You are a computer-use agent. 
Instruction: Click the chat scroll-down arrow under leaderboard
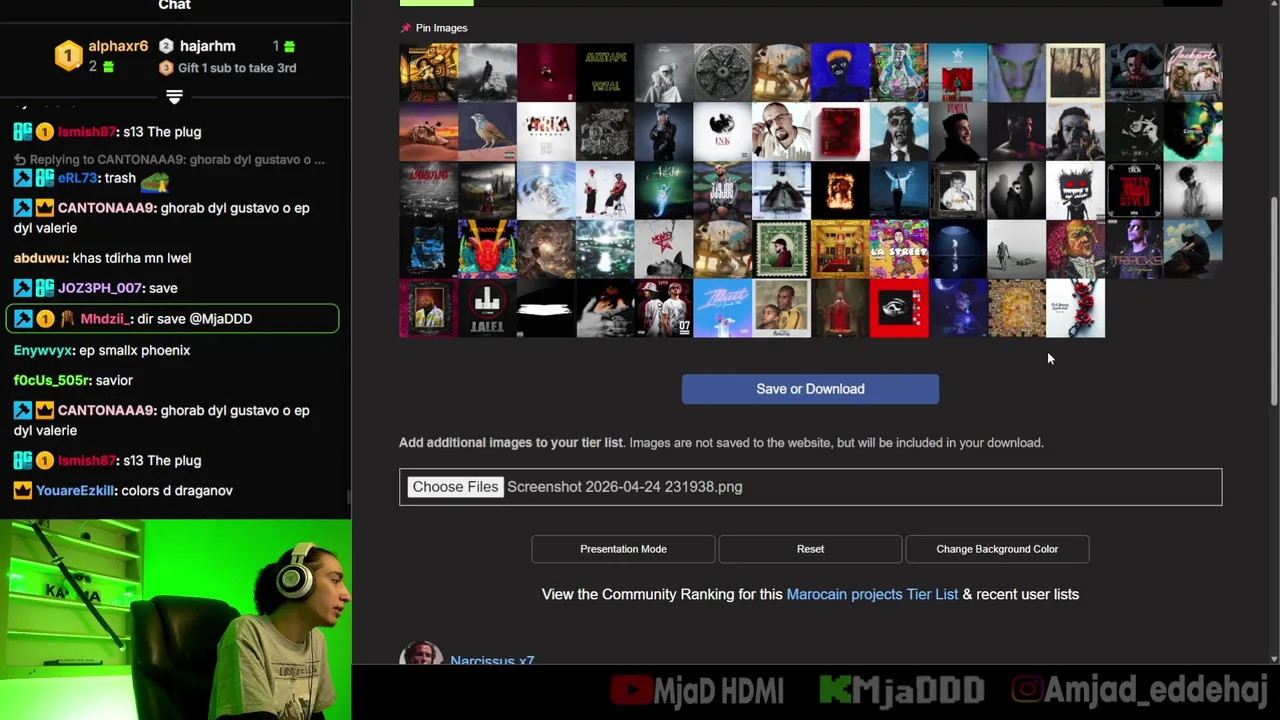point(174,97)
